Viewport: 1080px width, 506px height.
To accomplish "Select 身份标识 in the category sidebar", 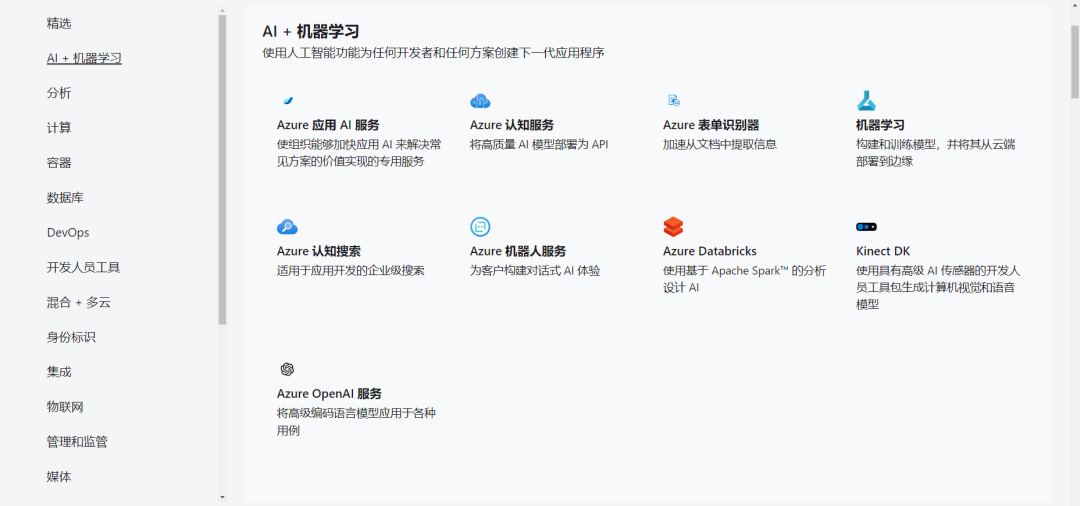I will tap(72, 337).
